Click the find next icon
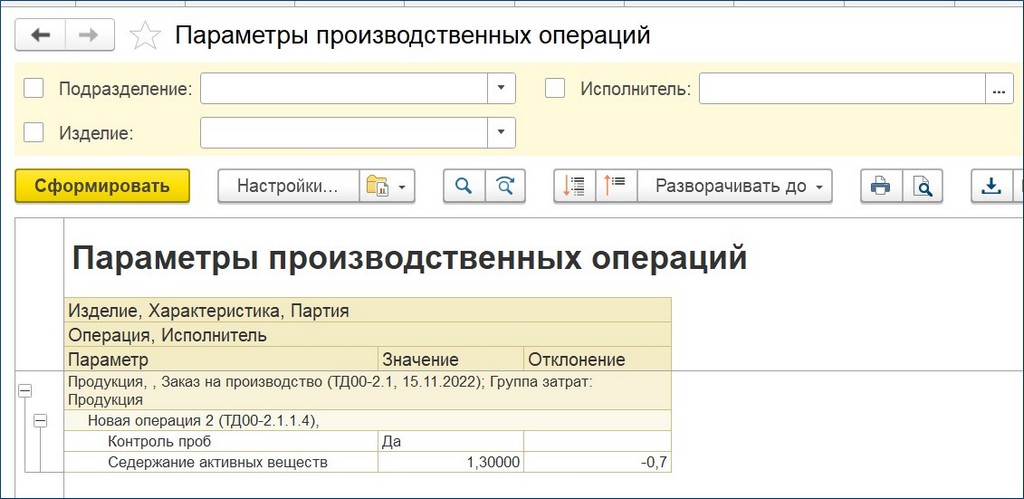This screenshot has height=499, width=1024. (505, 186)
